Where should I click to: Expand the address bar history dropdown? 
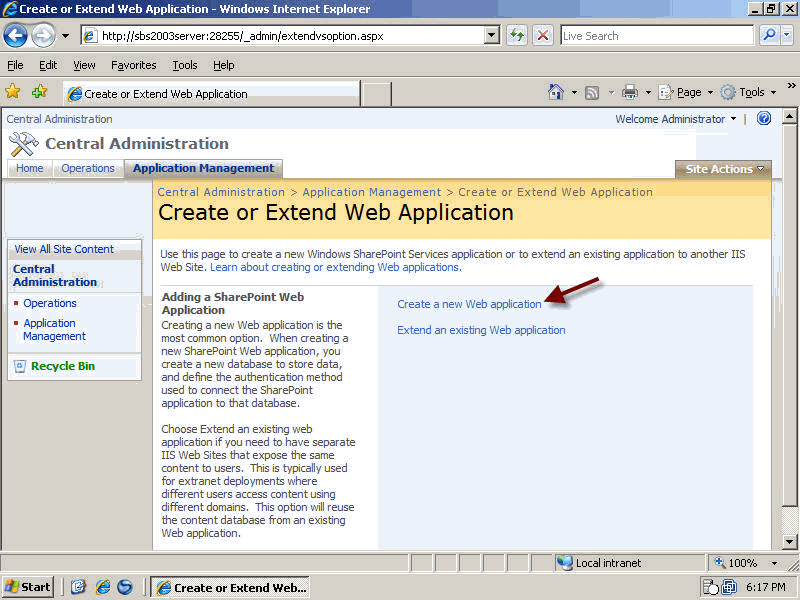[492, 36]
